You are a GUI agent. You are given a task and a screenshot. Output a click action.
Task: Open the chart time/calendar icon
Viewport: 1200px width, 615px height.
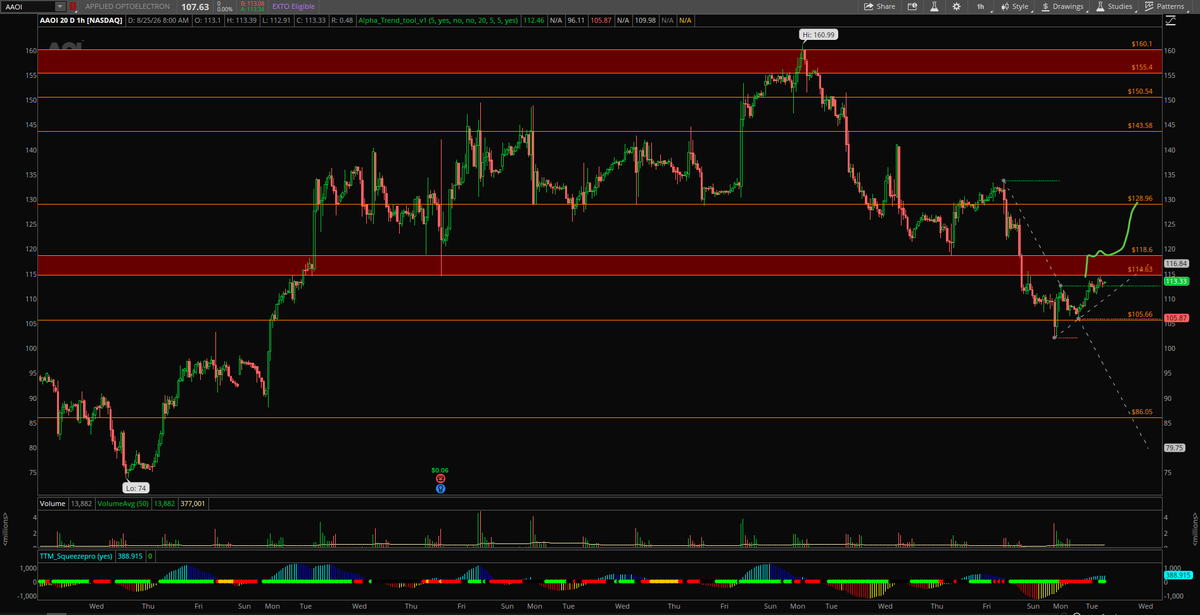point(911,6)
